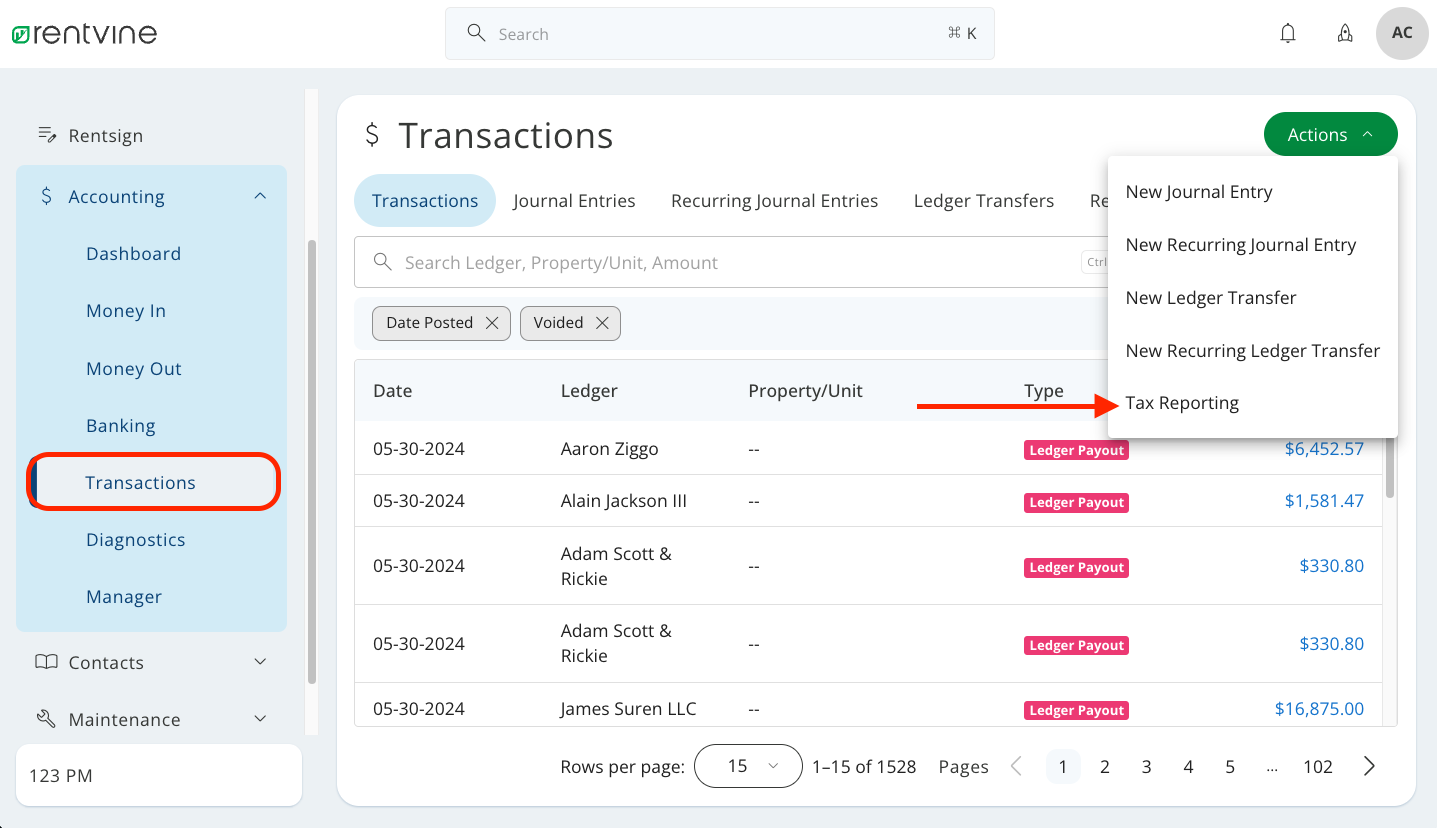Viewport: 1437px width, 828px height.
Task: Click the Accounting dollar sign icon
Action: 46,196
